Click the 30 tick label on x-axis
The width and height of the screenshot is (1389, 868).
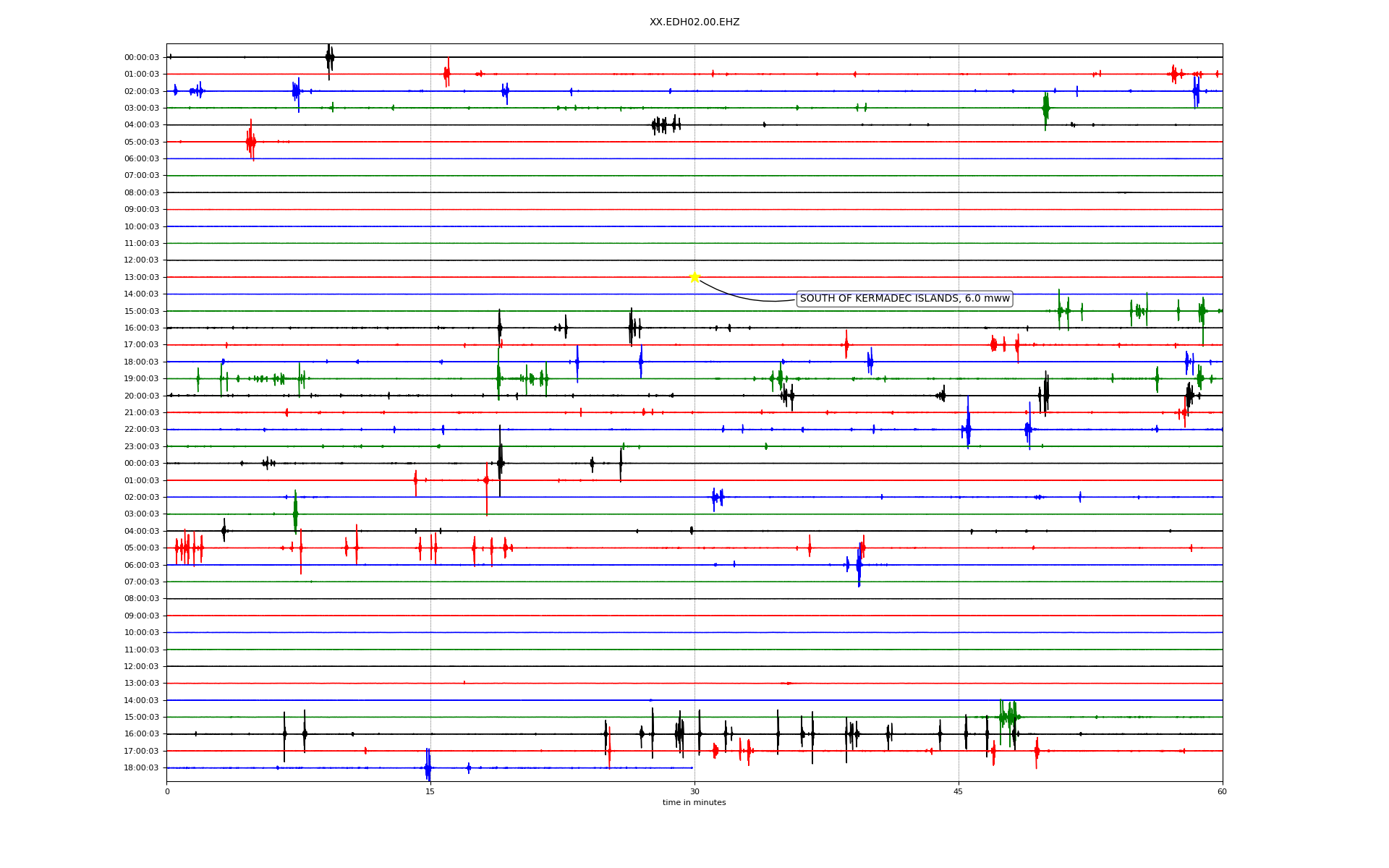point(694,792)
